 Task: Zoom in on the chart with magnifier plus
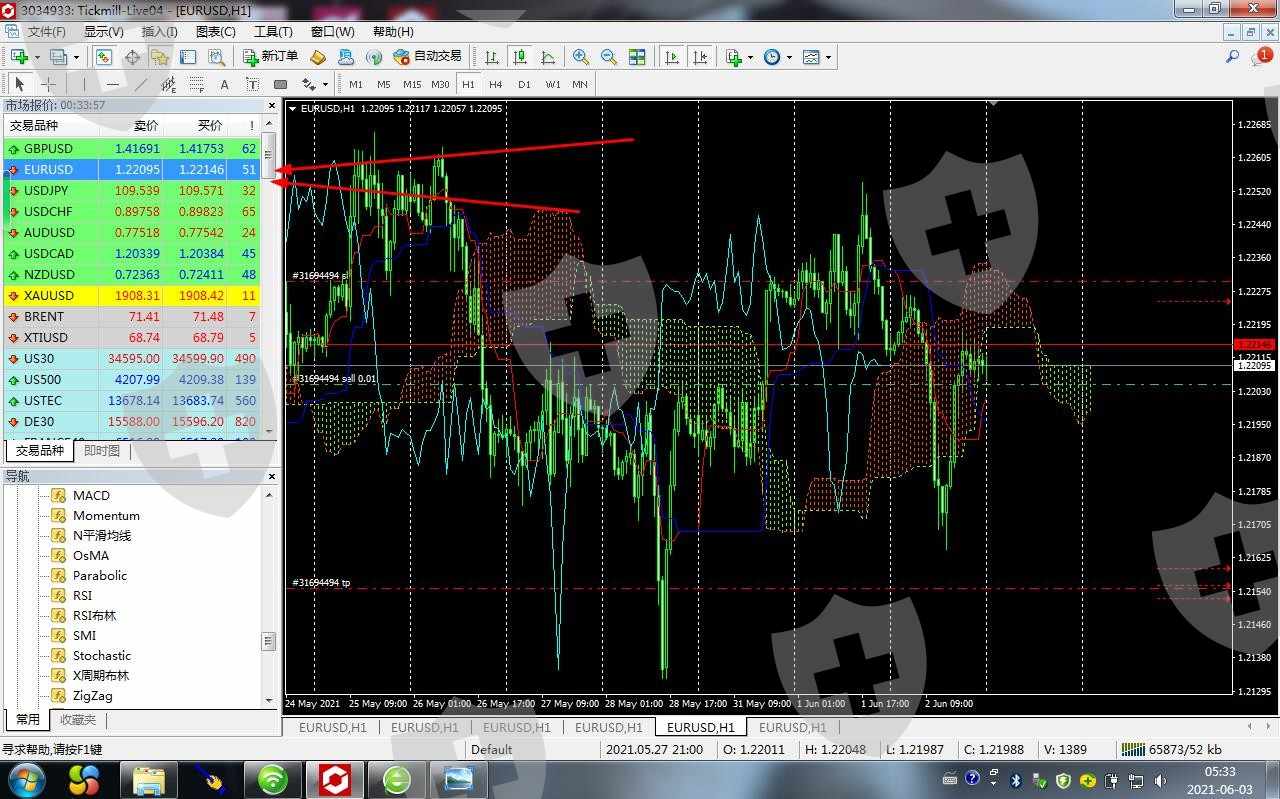tap(580, 57)
